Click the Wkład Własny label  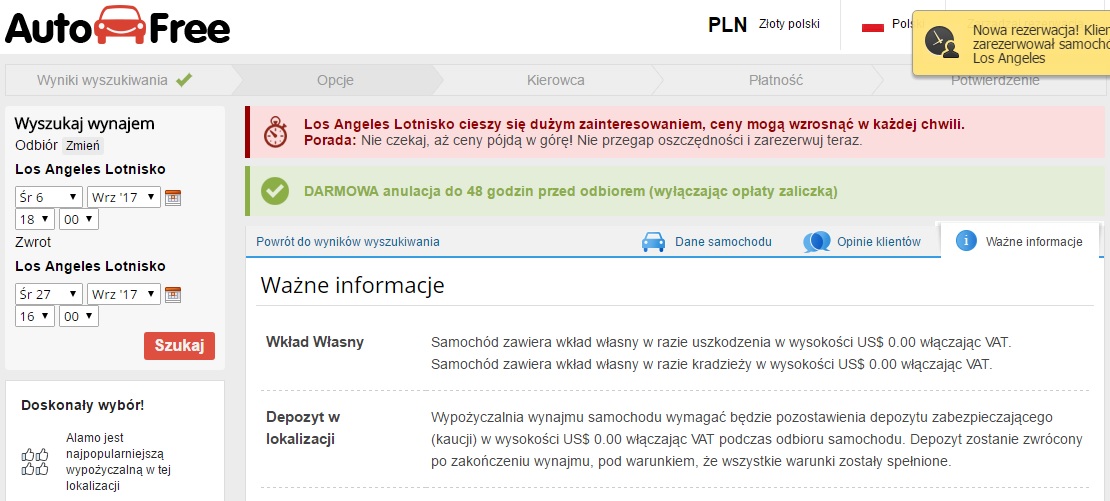click(315, 342)
